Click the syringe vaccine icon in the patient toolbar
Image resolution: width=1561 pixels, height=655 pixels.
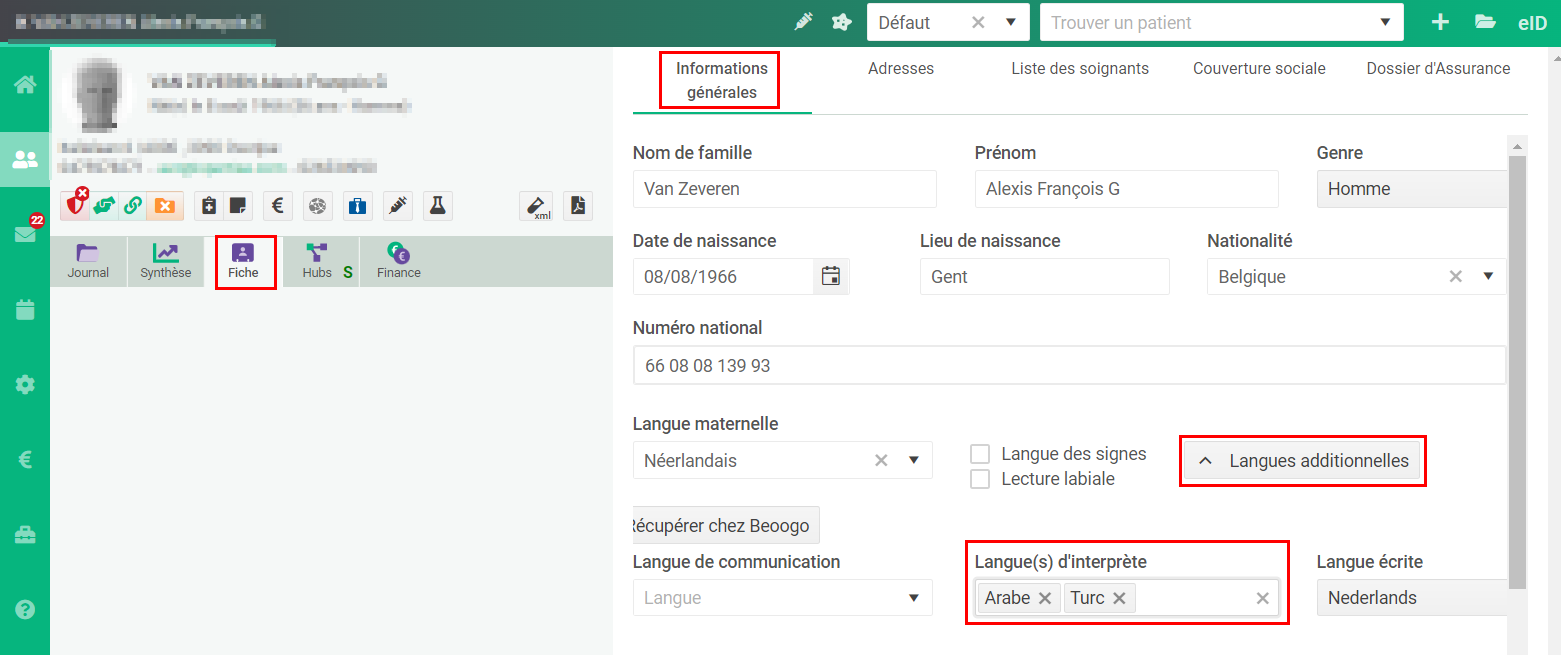click(398, 206)
